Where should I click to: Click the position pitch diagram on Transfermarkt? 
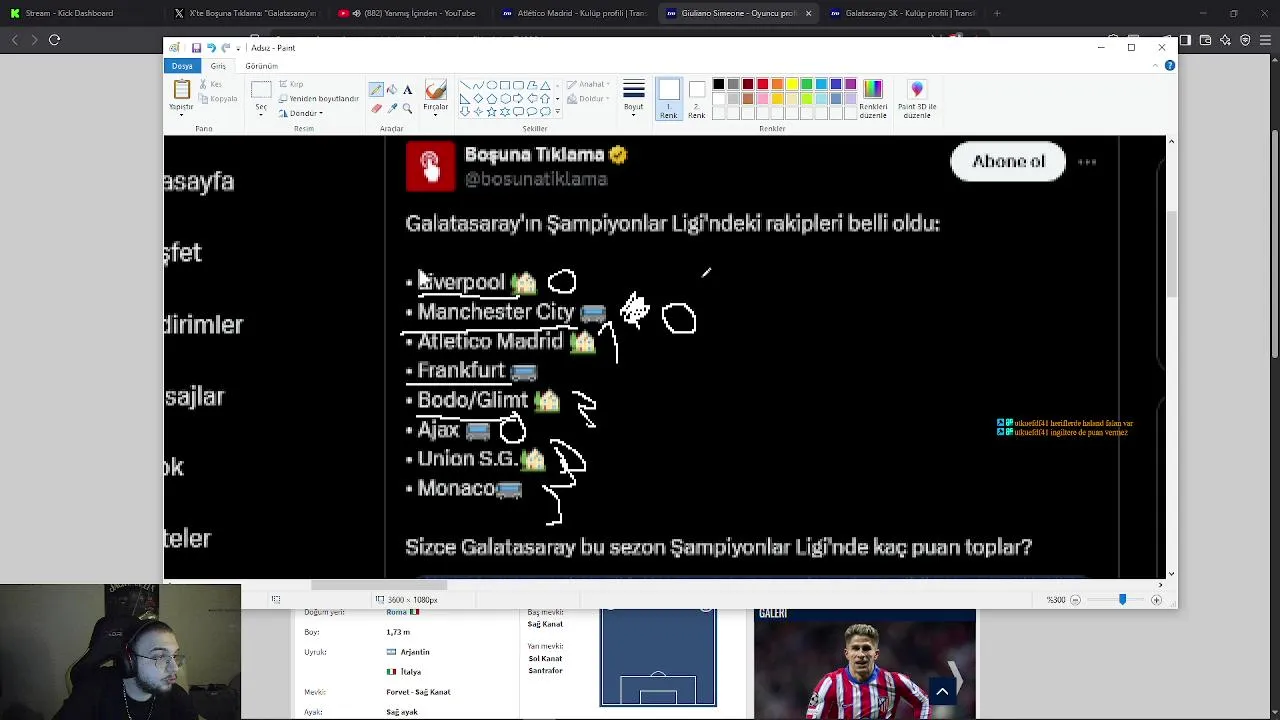pos(658,657)
